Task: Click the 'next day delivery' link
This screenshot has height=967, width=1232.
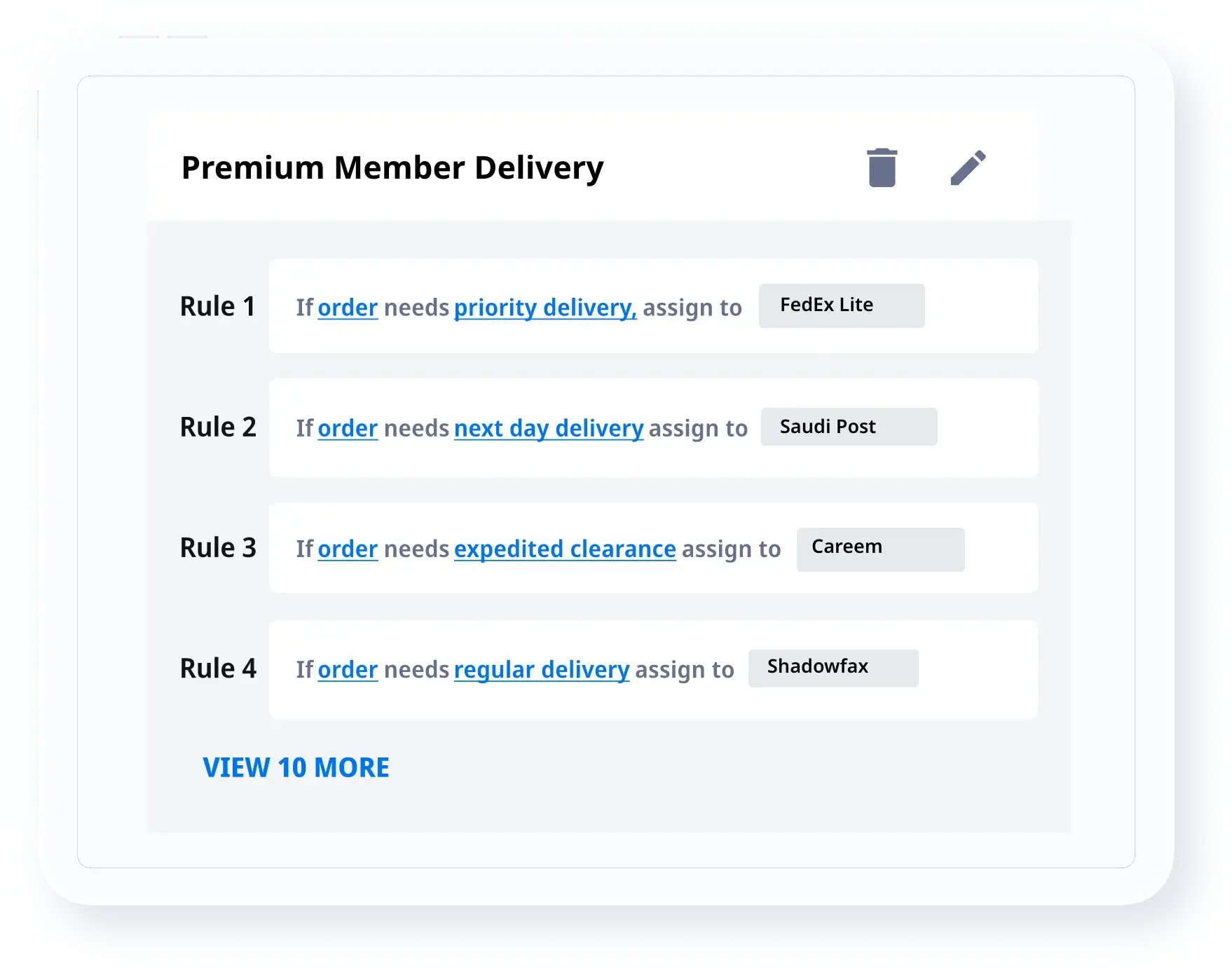Action: (548, 428)
